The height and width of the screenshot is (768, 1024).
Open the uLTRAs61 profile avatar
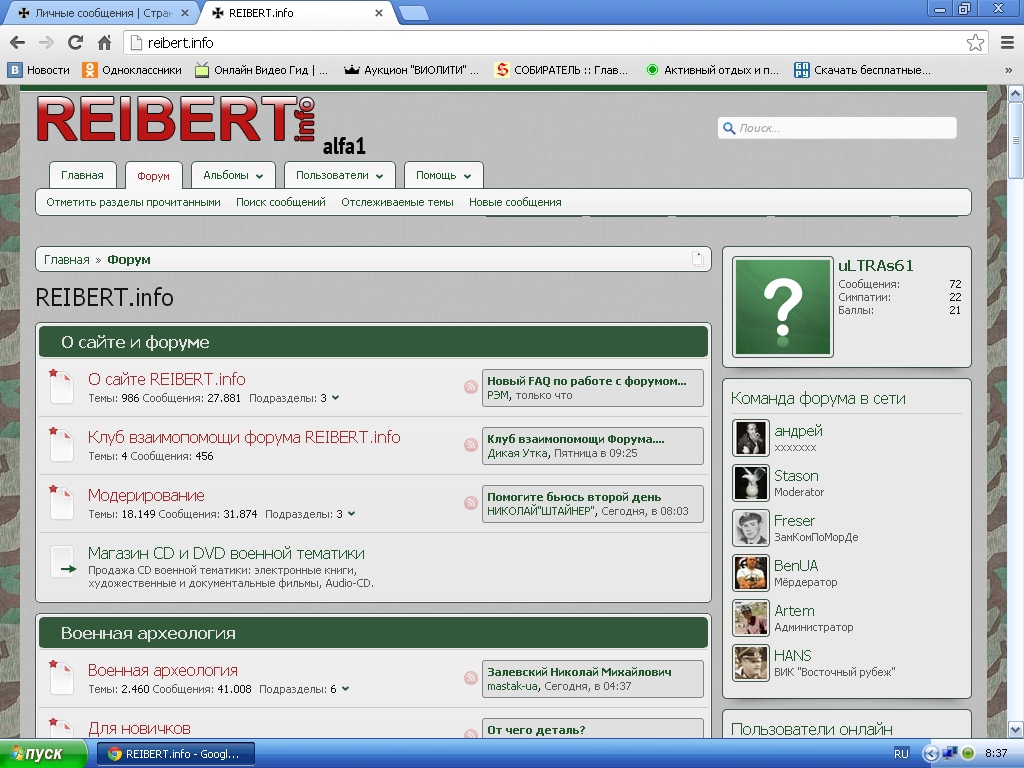pos(782,307)
